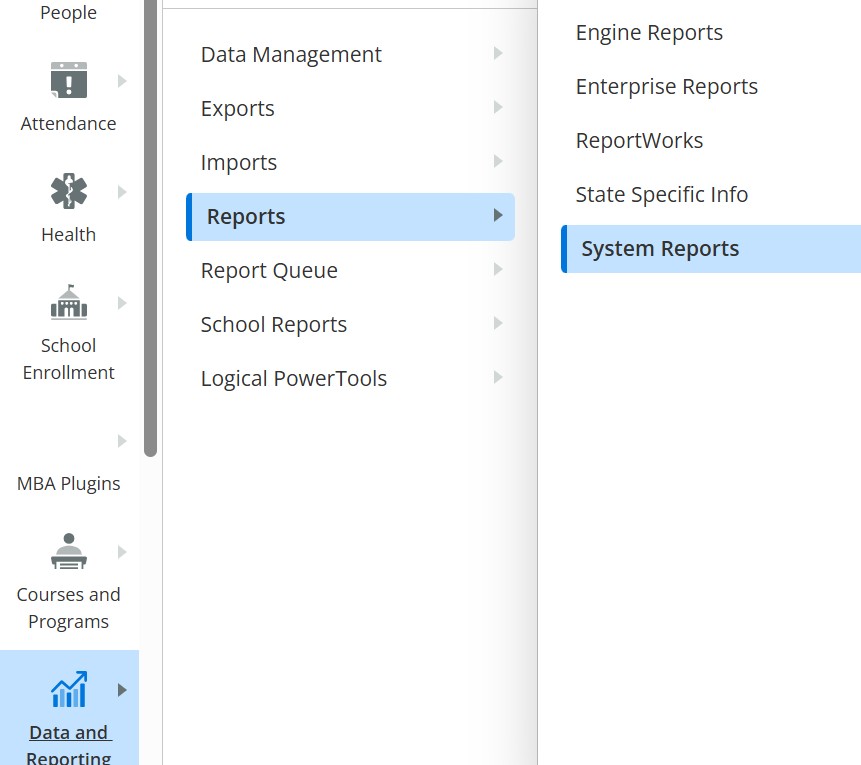The width and height of the screenshot is (861, 765).
Task: Launch ReportWorks
Action: click(639, 141)
